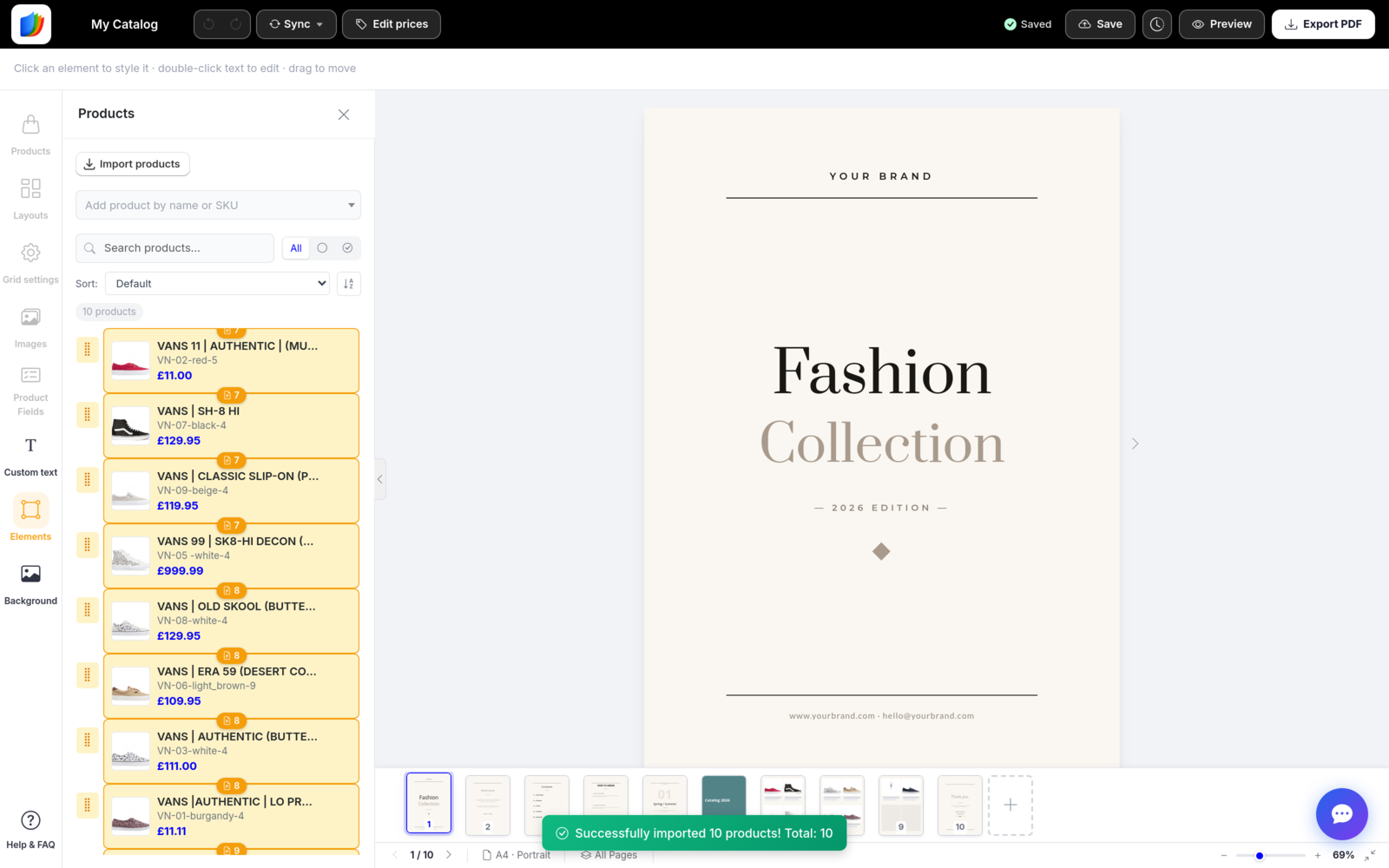Click the redo arrow icon
Screen dimensions: 1389x868
(235, 24)
